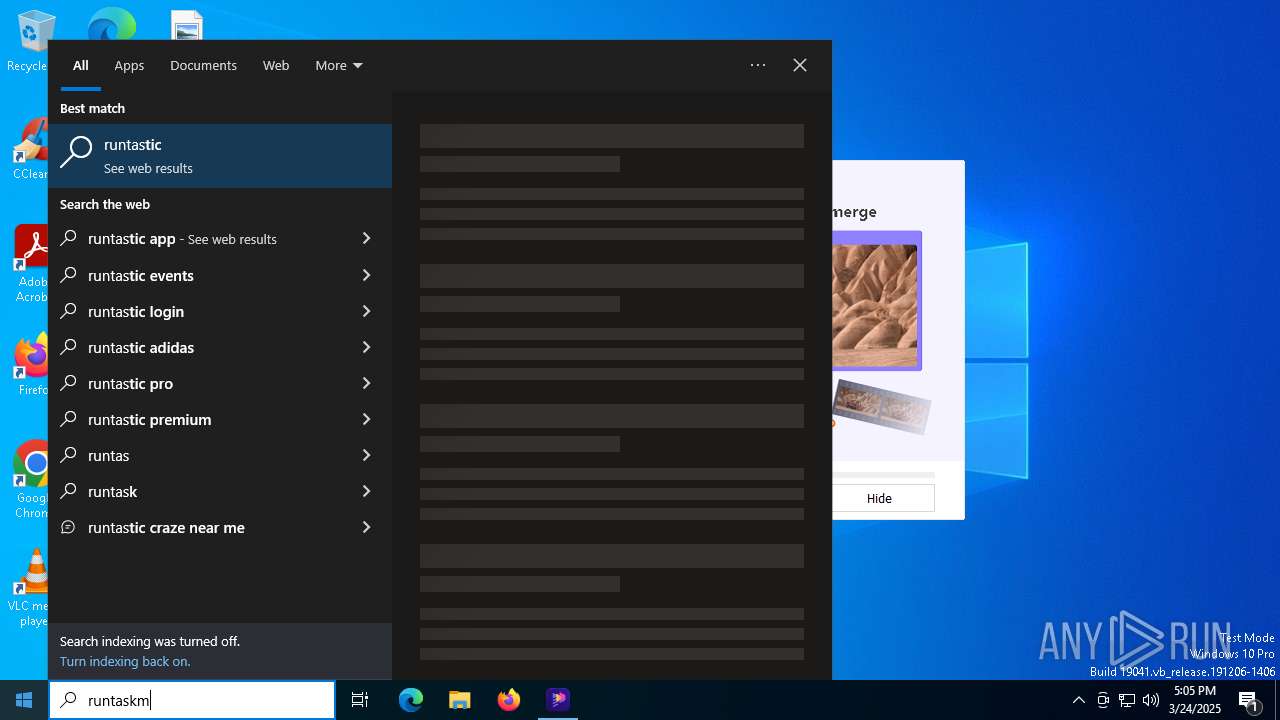Open the Windows Start menu
Screen dimensions: 1280x720
pos(24,700)
